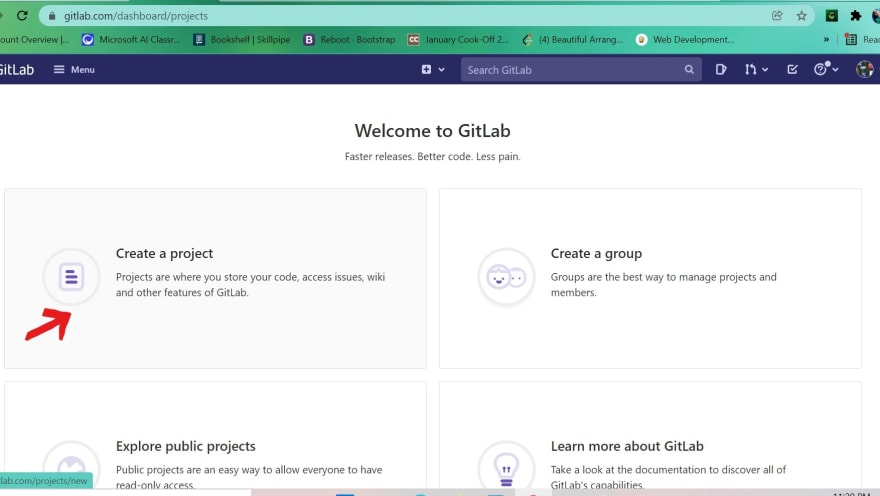Open the To-Do List checkmark icon
Viewport: 880px width, 496px height.
[792, 70]
